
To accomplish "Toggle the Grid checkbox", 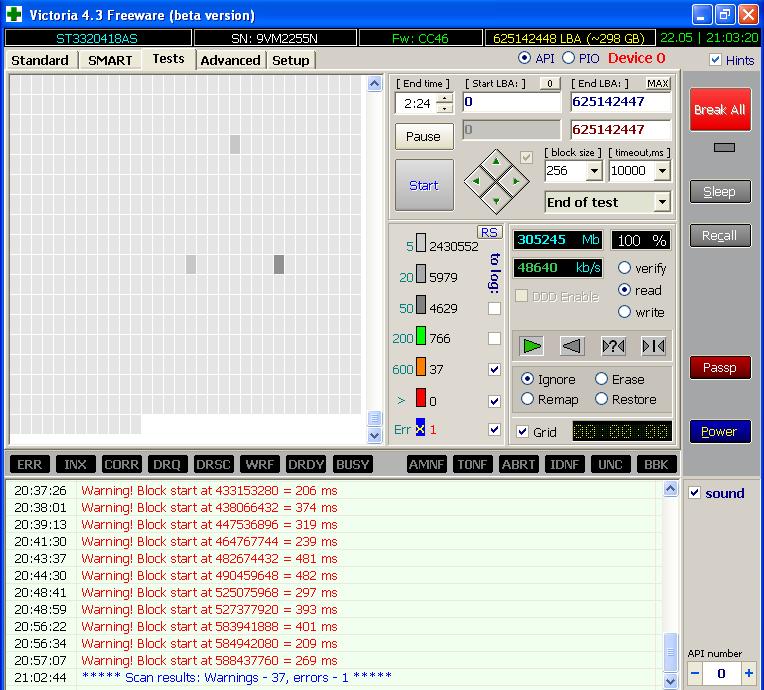I will point(523,431).
